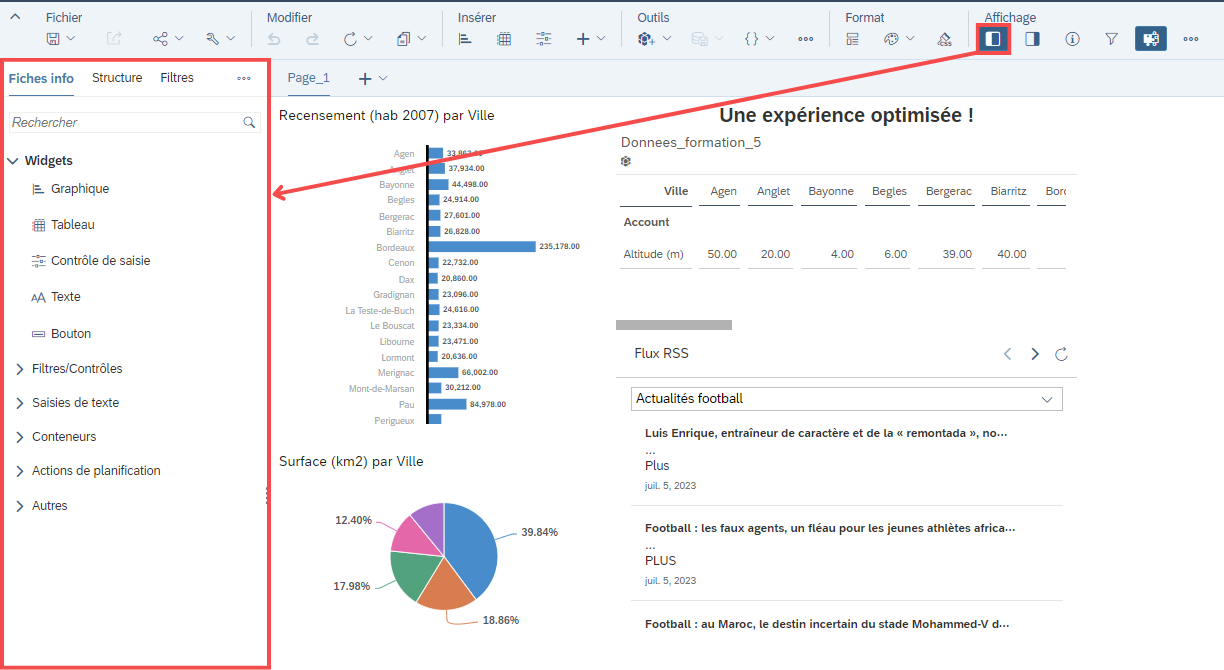
Task: Toggle the optimized view mode button
Action: pos(1149,38)
